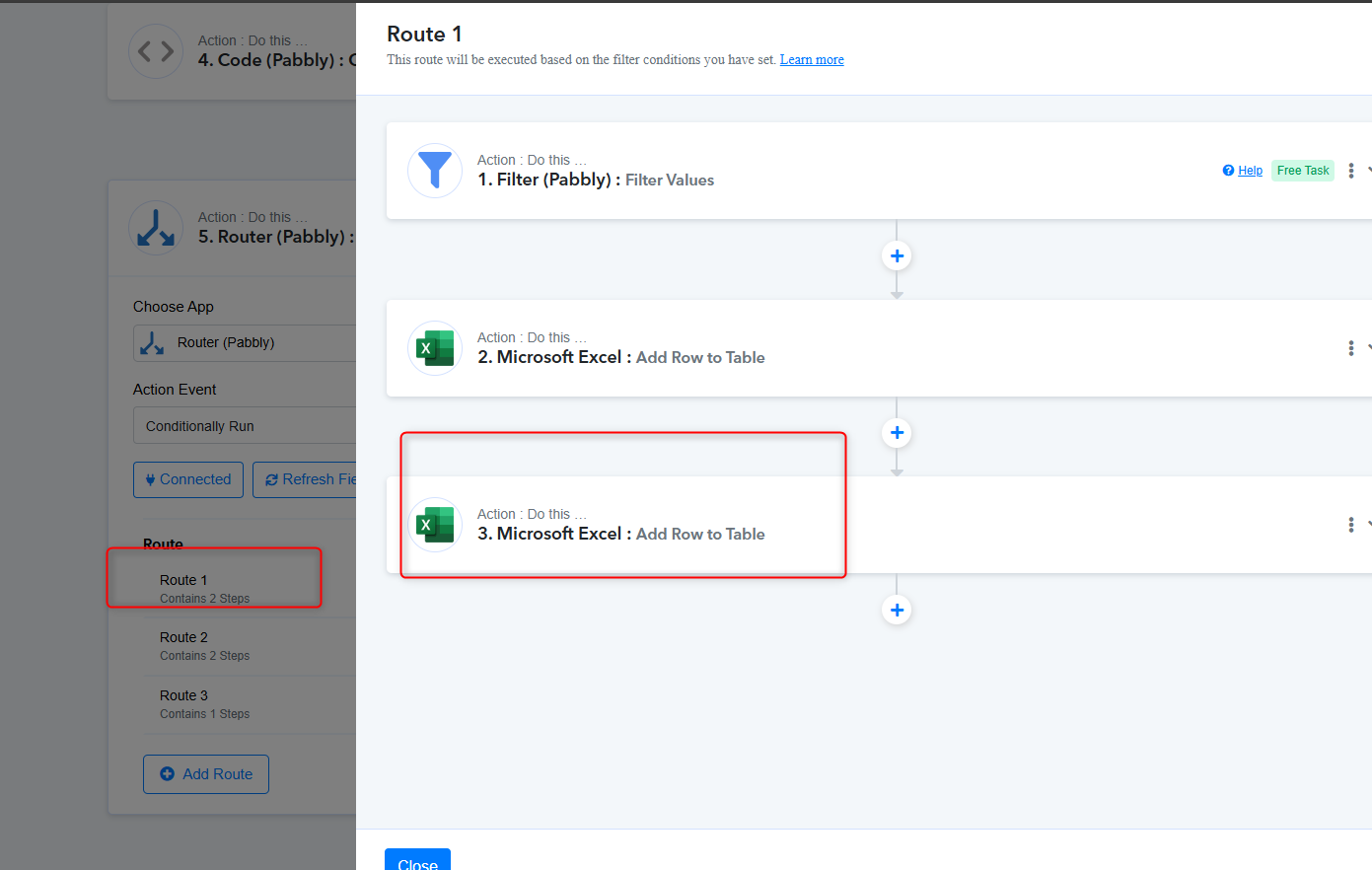Click the 'Action Event' label
Image resolution: width=1372 pixels, height=870 pixels.
click(x=175, y=390)
